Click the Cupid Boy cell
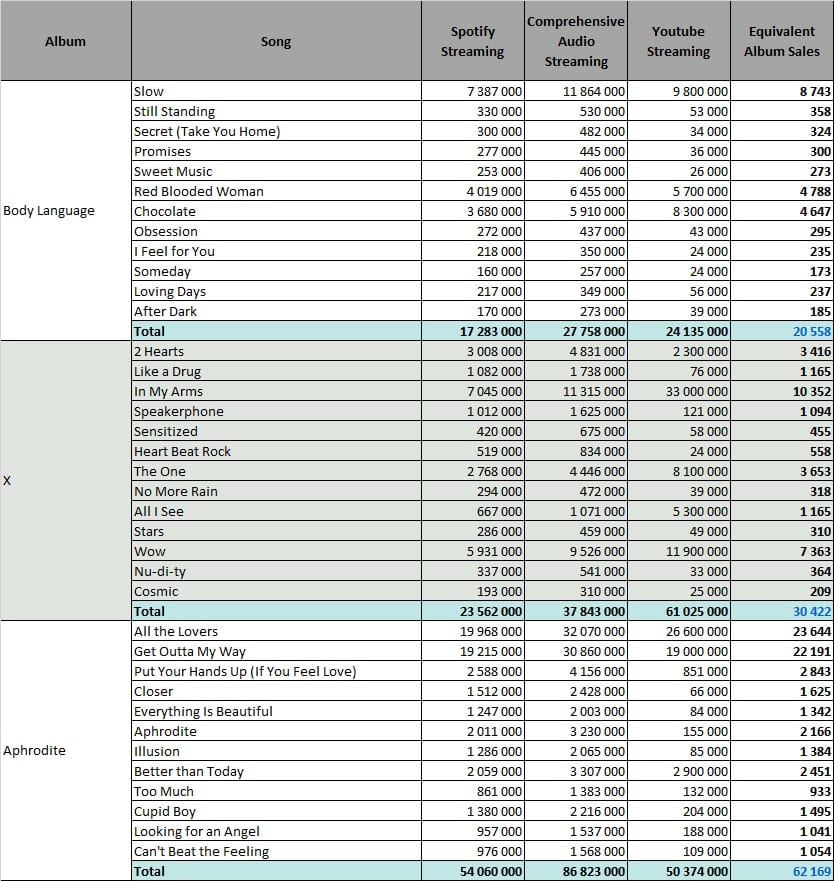The height and width of the screenshot is (881, 834). (276, 811)
